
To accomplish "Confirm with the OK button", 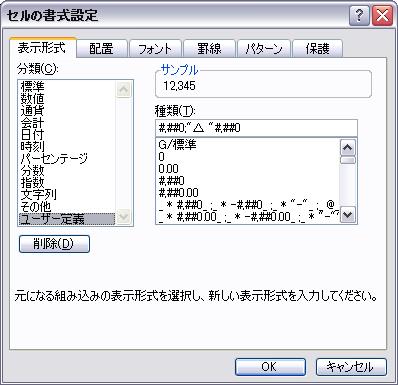I will 270,367.
